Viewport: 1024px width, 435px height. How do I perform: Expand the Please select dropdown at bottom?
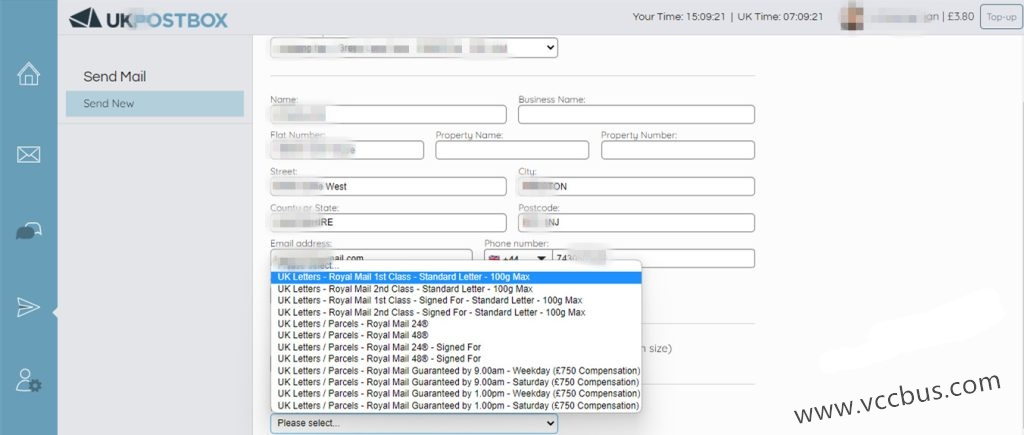pyautogui.click(x=413, y=423)
